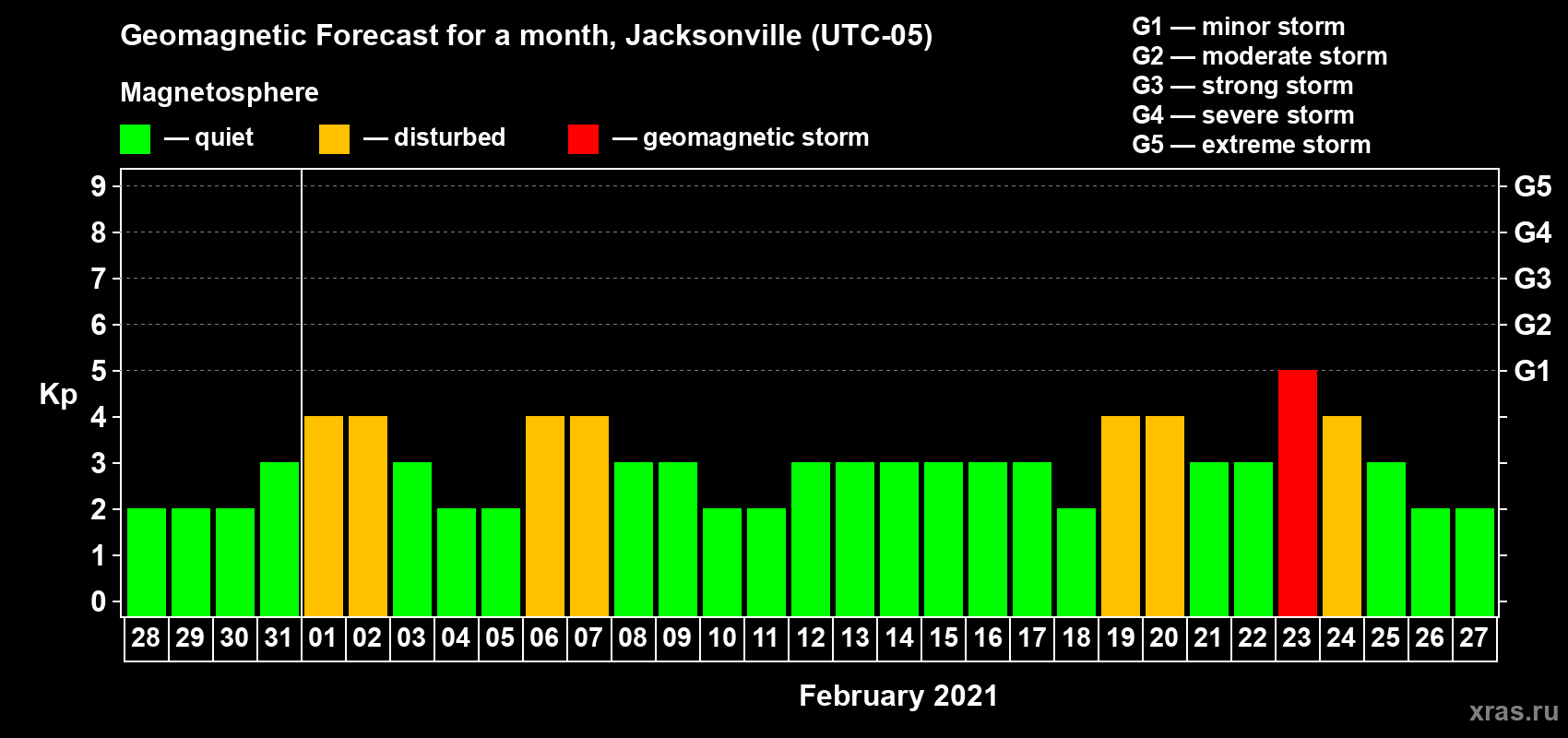Click date label 25 on the axis
This screenshot has width=1568, height=738.
tap(1385, 638)
